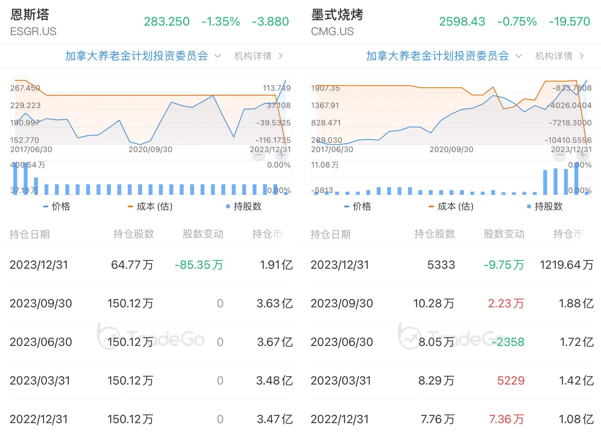
Task: Click 5229 share change value
Action: (x=511, y=380)
